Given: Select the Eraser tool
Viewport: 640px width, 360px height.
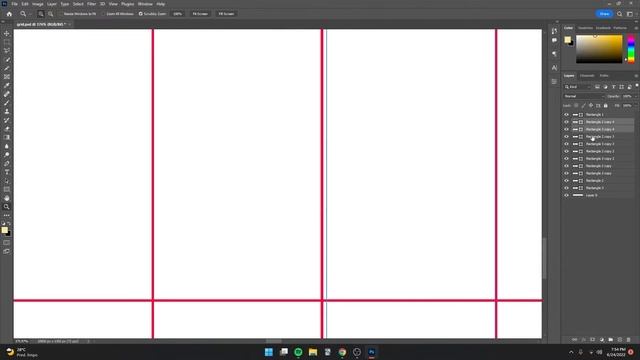Looking at the screenshot, I should point(7,129).
